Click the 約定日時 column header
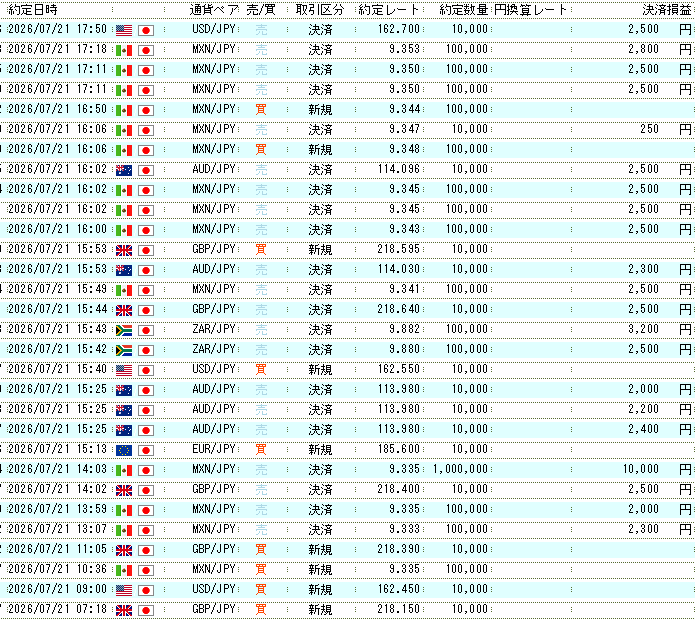The width and height of the screenshot is (695, 620). (33, 10)
